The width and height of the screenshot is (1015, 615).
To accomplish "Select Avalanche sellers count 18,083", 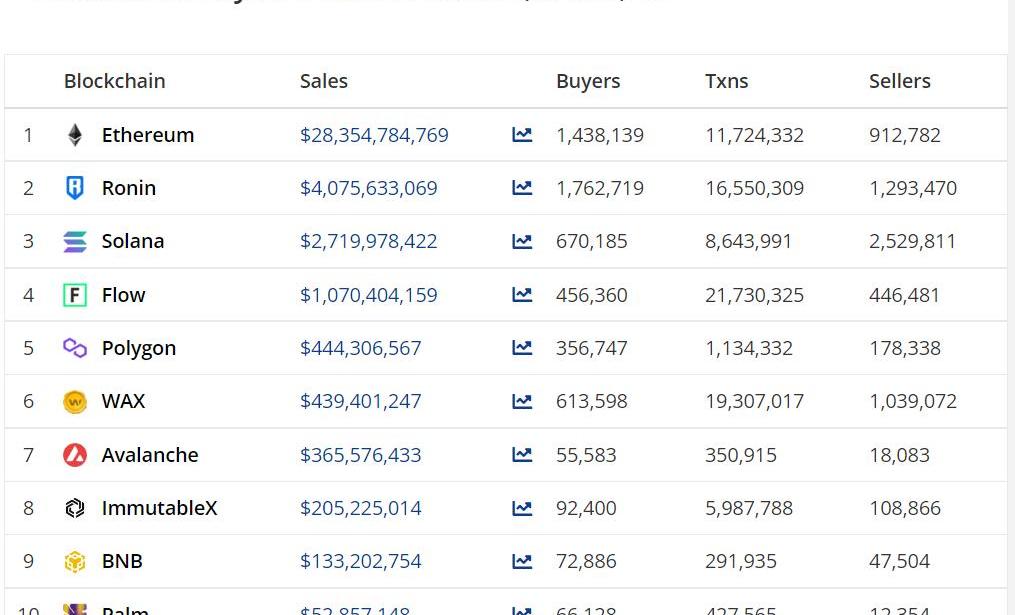I will pyautogui.click(x=899, y=455).
